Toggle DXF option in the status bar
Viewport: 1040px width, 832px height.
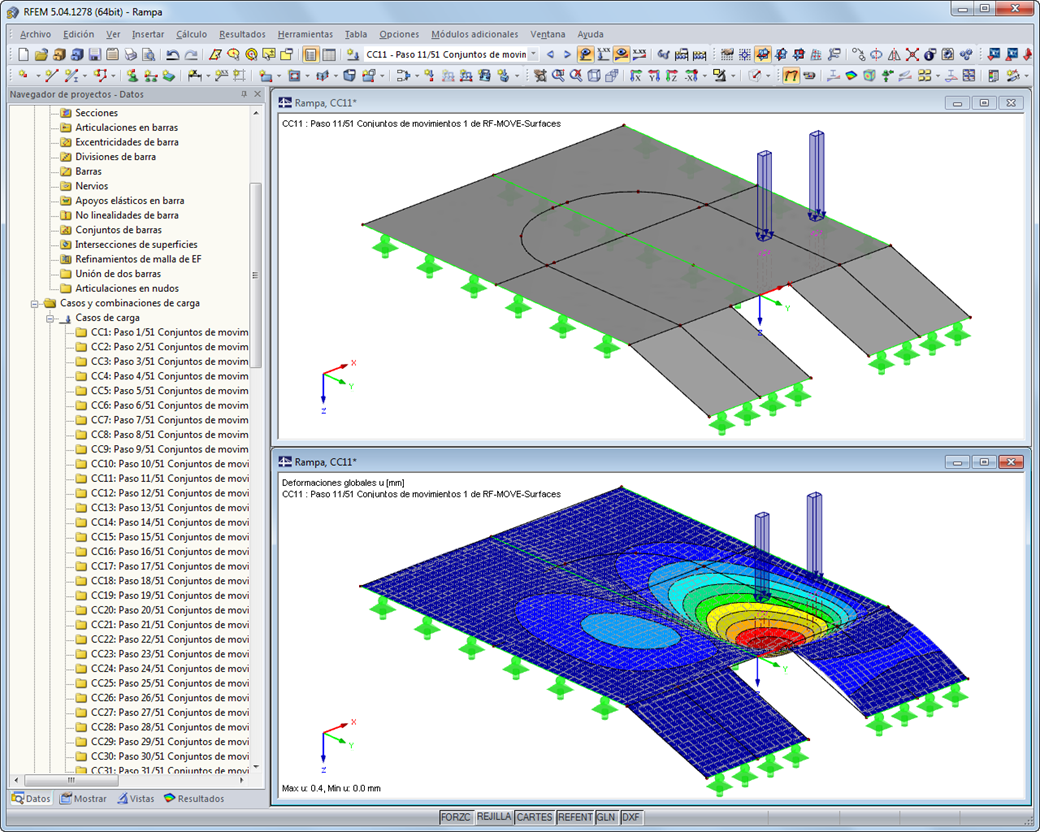pos(630,817)
